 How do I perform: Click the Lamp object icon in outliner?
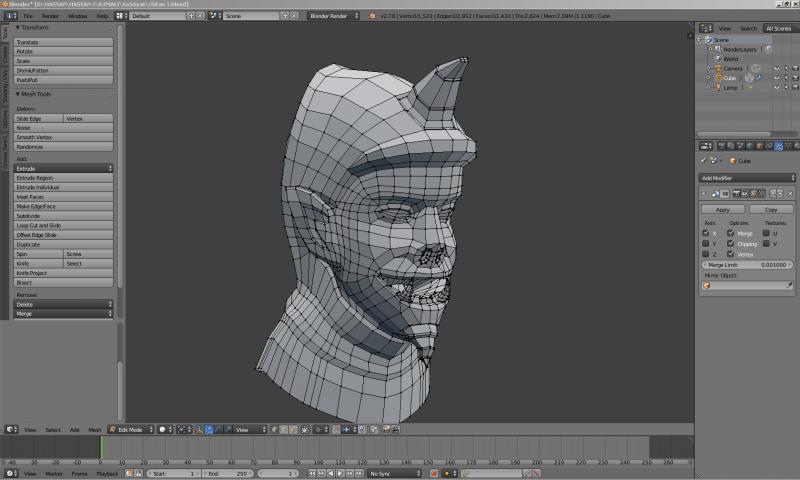click(x=719, y=87)
